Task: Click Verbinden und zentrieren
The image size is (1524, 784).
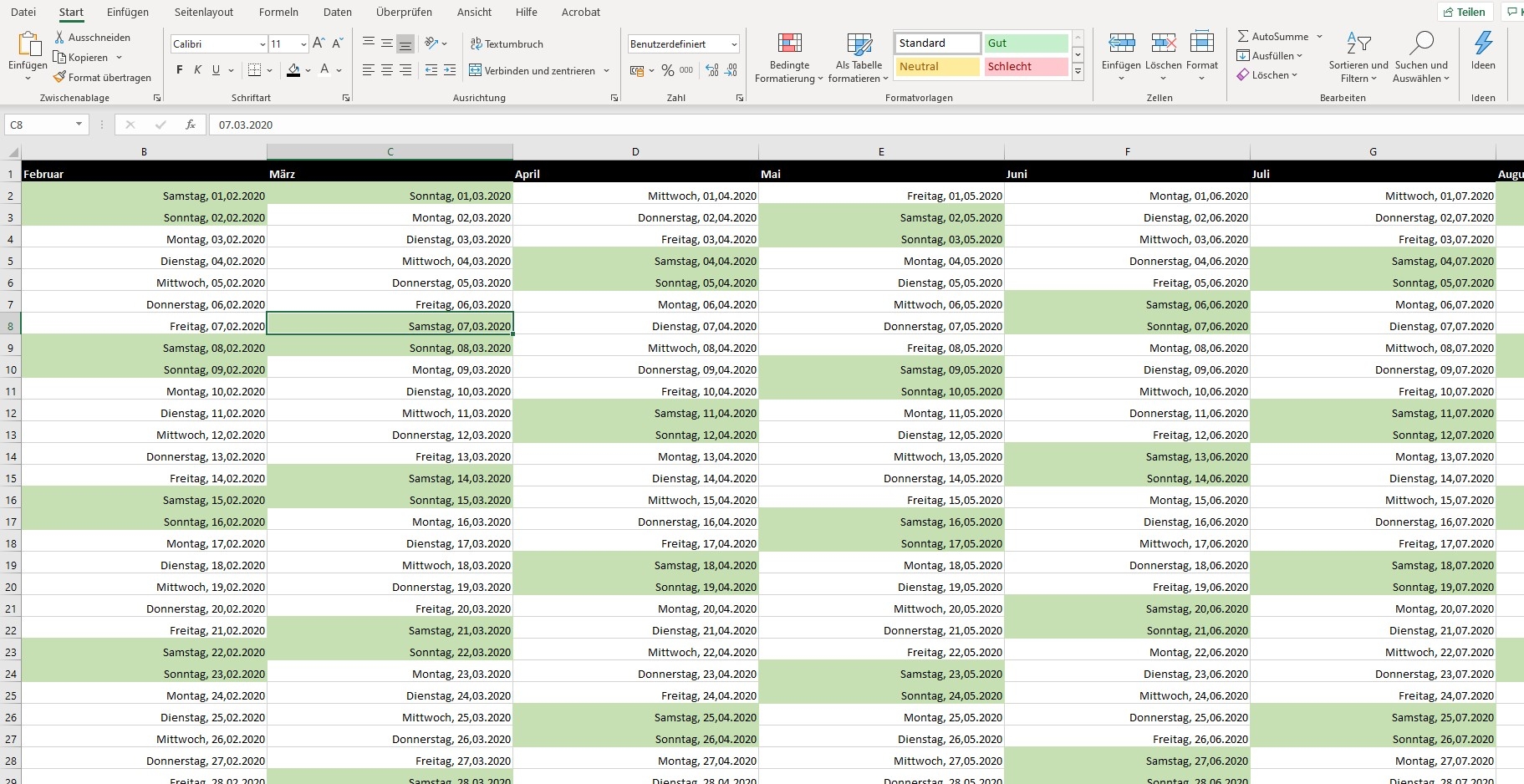Action: 533,71
